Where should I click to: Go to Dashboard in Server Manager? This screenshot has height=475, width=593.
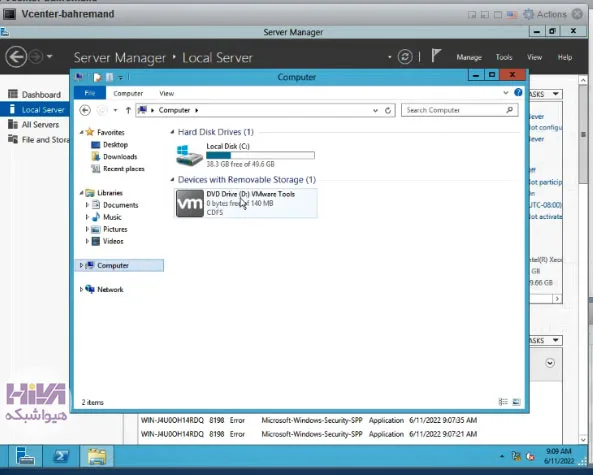pos(35,94)
